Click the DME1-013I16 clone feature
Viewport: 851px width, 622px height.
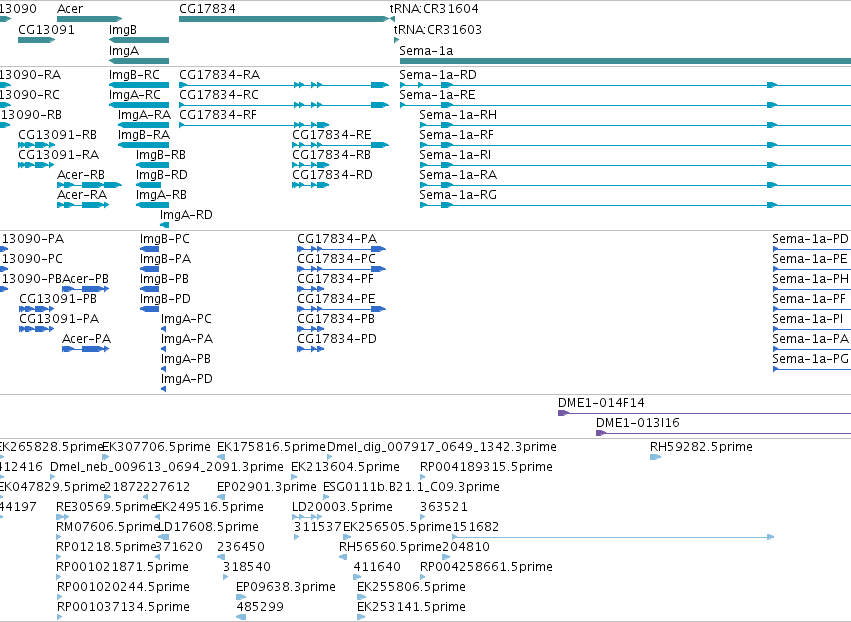pos(723,433)
